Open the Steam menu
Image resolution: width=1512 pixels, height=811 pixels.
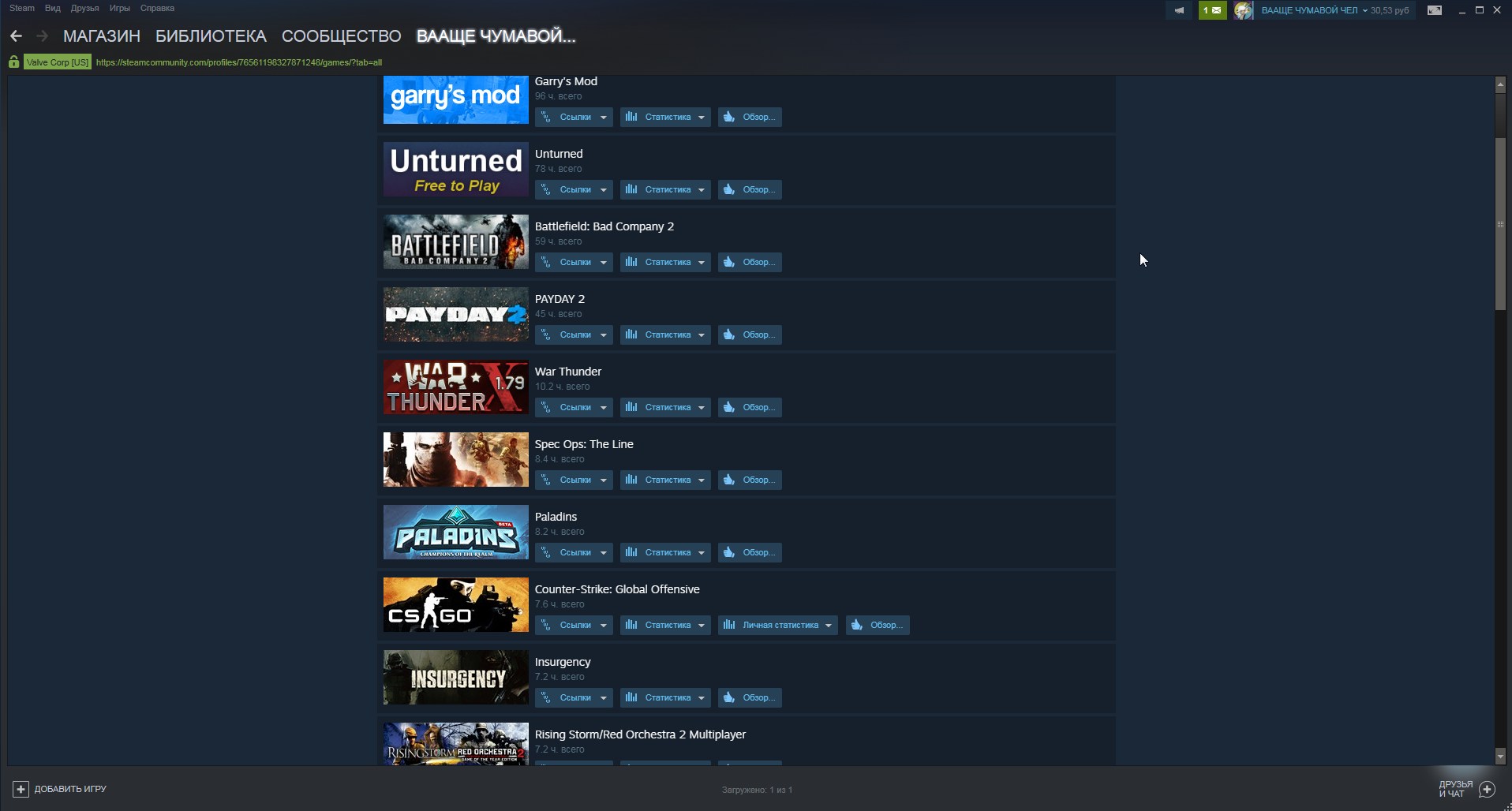click(22, 8)
